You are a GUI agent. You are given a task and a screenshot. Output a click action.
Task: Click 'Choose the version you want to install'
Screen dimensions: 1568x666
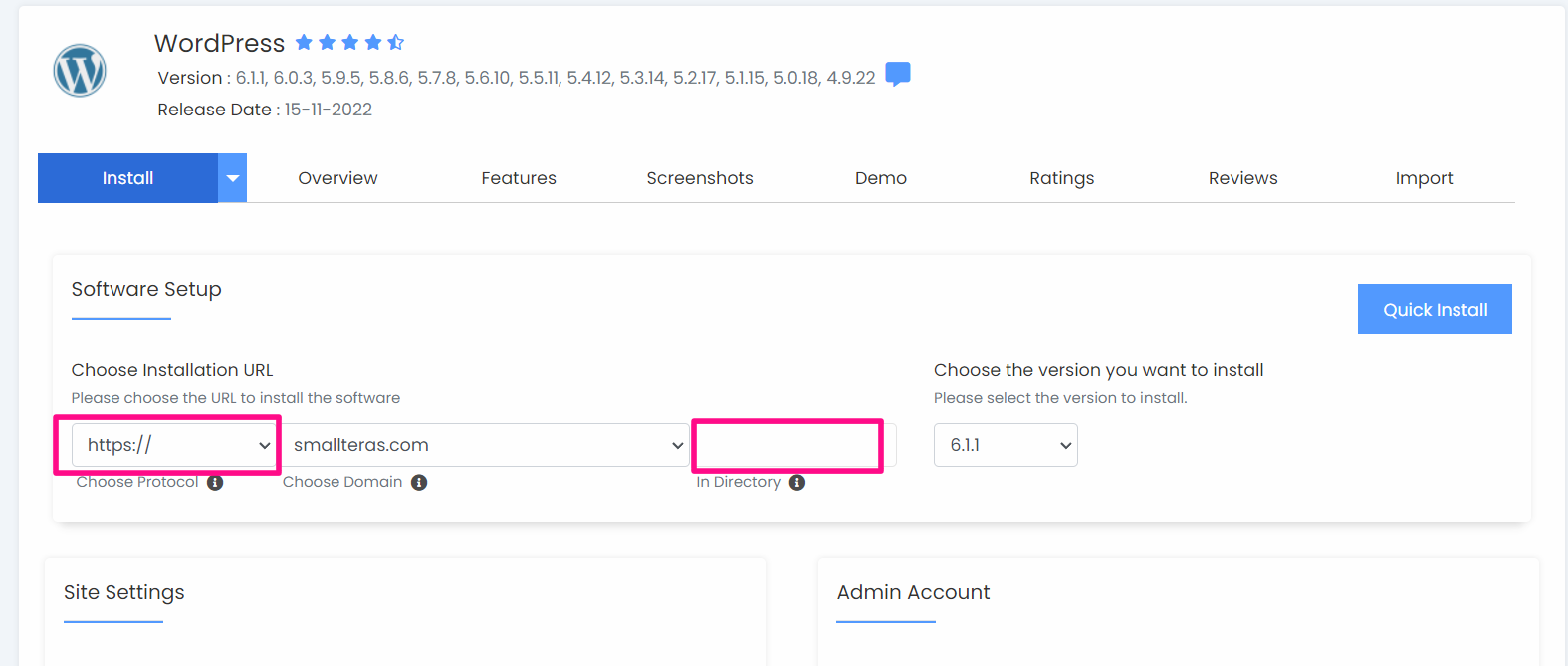(x=1099, y=370)
